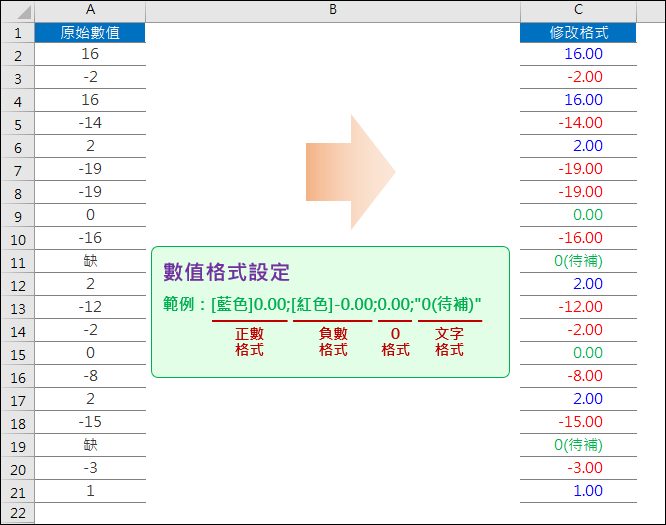The image size is (666, 525).
Task: Select cell A9 containing 0
Action: click(90, 215)
